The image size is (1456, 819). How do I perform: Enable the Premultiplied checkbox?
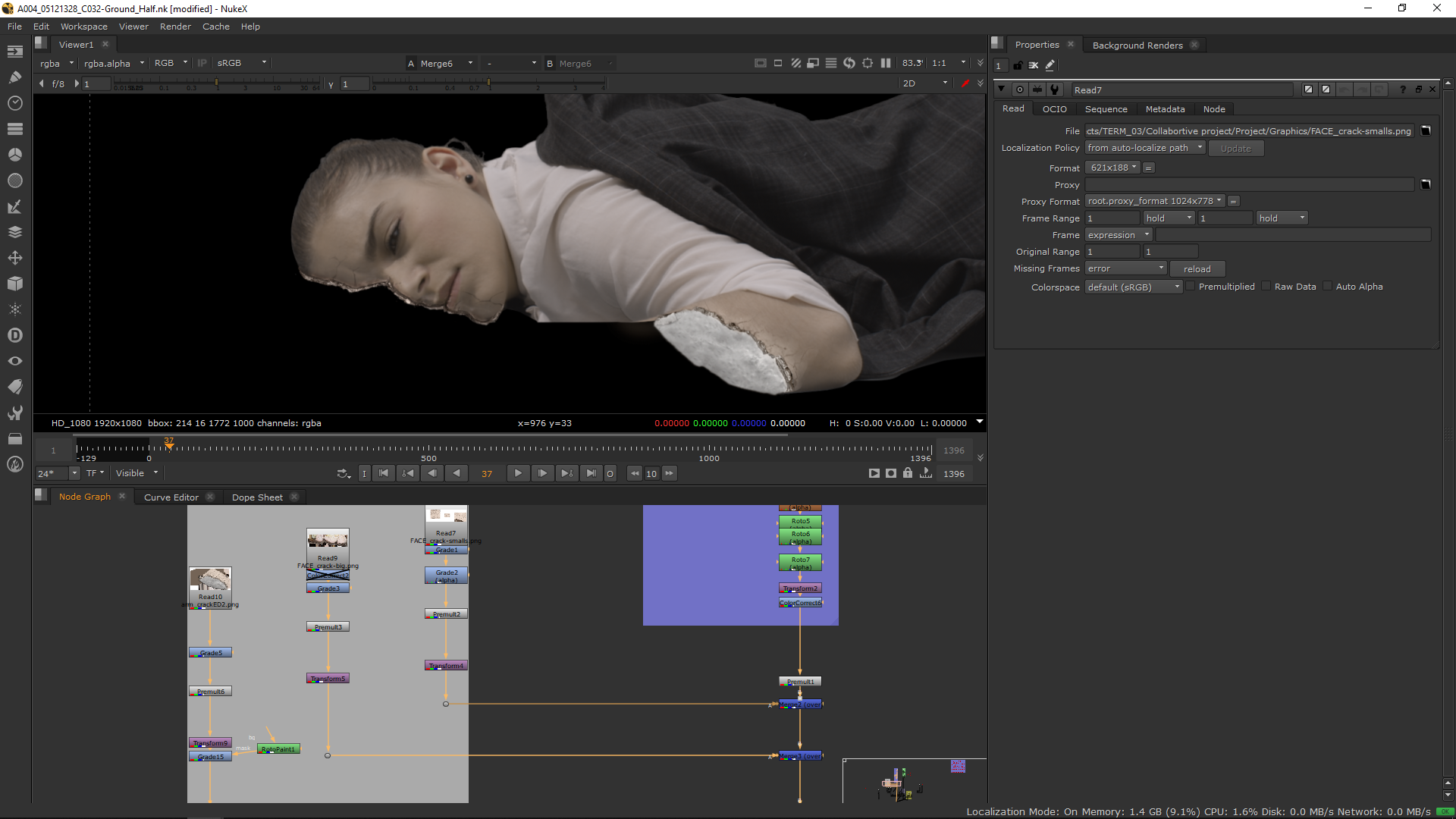tap(1191, 287)
